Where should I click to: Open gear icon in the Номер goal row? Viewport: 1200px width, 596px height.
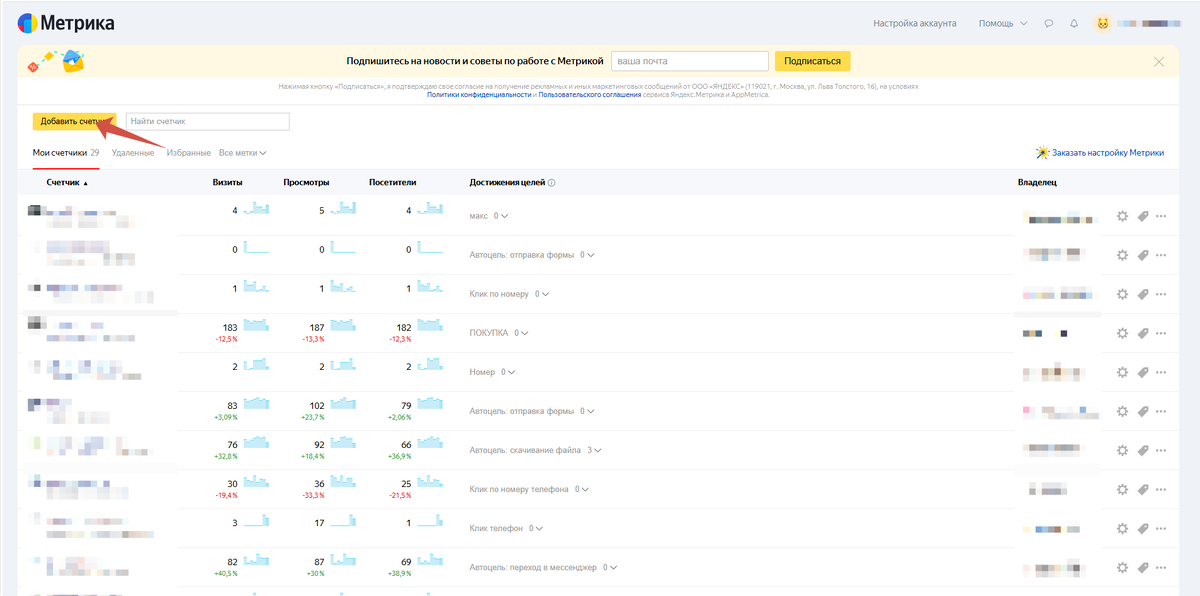coord(1122,373)
